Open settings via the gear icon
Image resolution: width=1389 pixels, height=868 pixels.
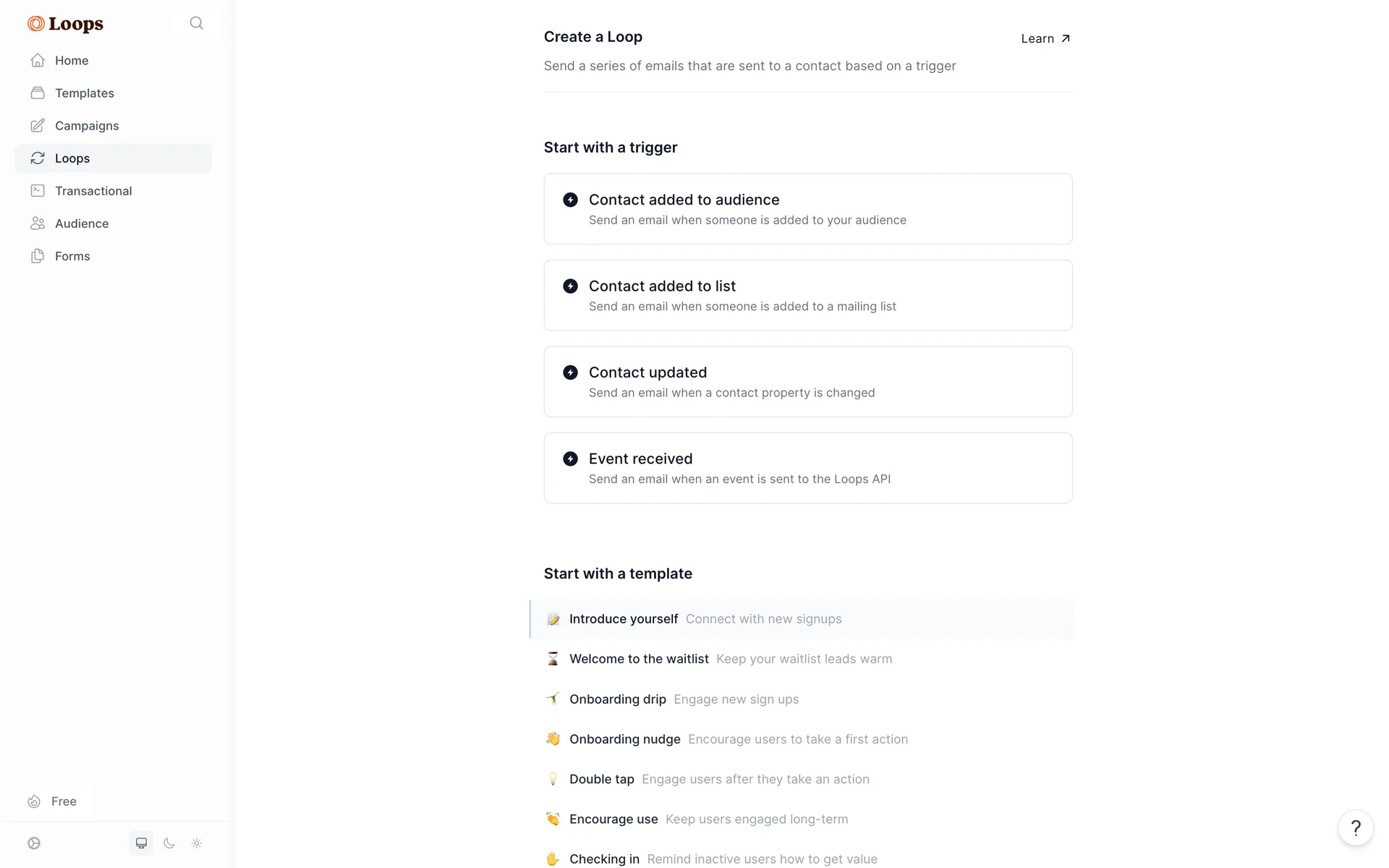click(34, 843)
